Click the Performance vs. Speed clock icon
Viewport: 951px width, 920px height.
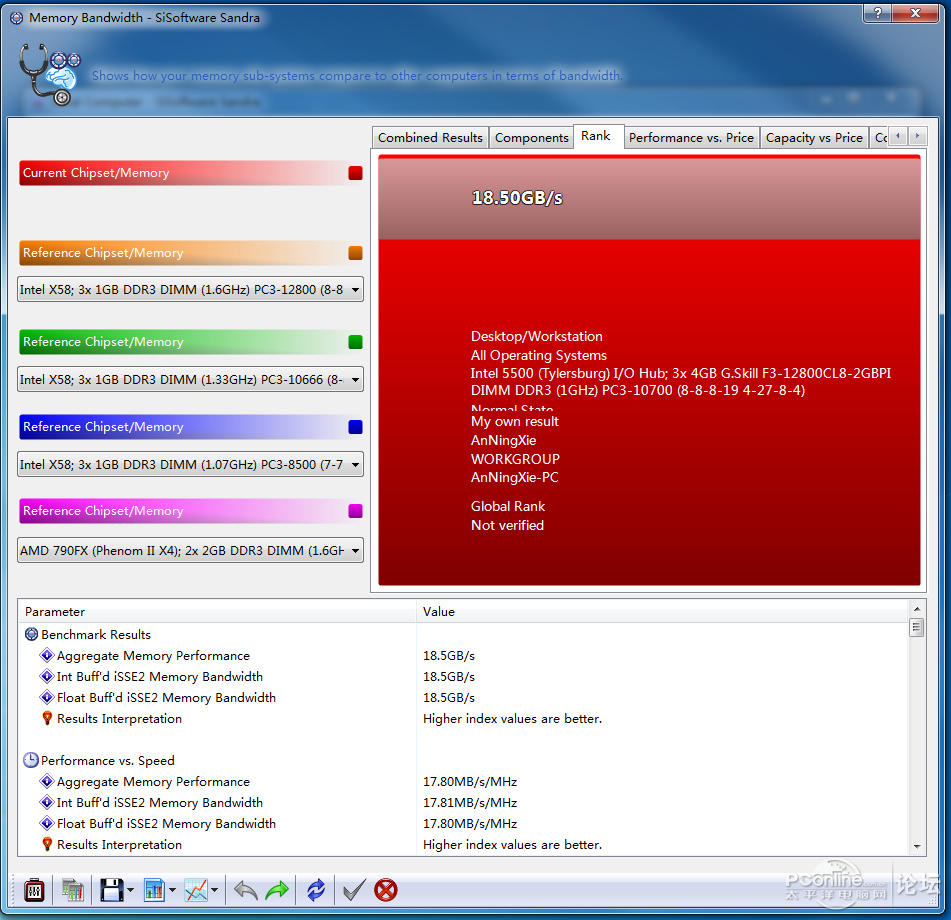tap(31, 761)
